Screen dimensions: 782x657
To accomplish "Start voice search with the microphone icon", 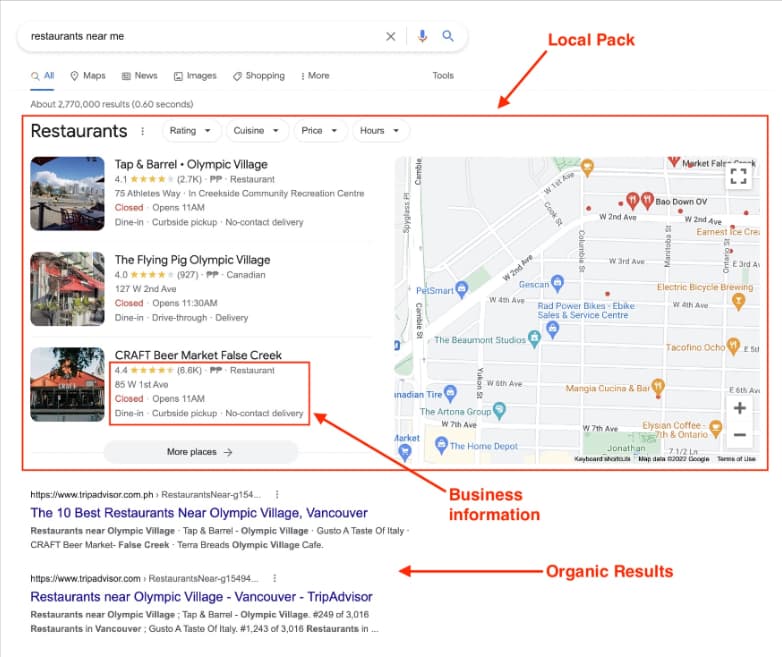I will [422, 36].
